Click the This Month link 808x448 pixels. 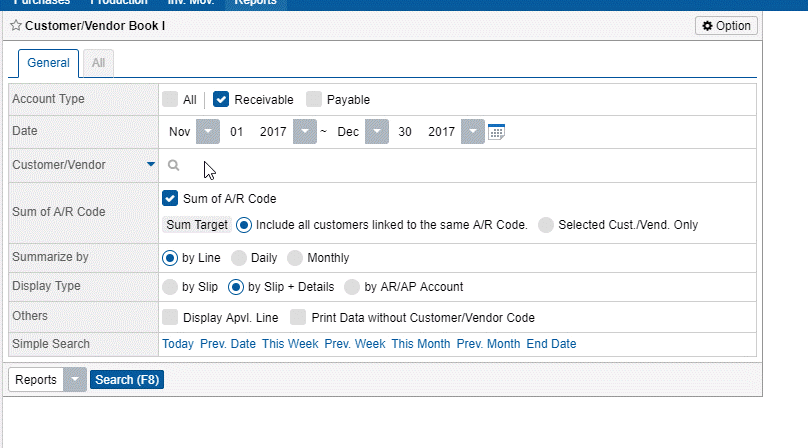(x=420, y=344)
